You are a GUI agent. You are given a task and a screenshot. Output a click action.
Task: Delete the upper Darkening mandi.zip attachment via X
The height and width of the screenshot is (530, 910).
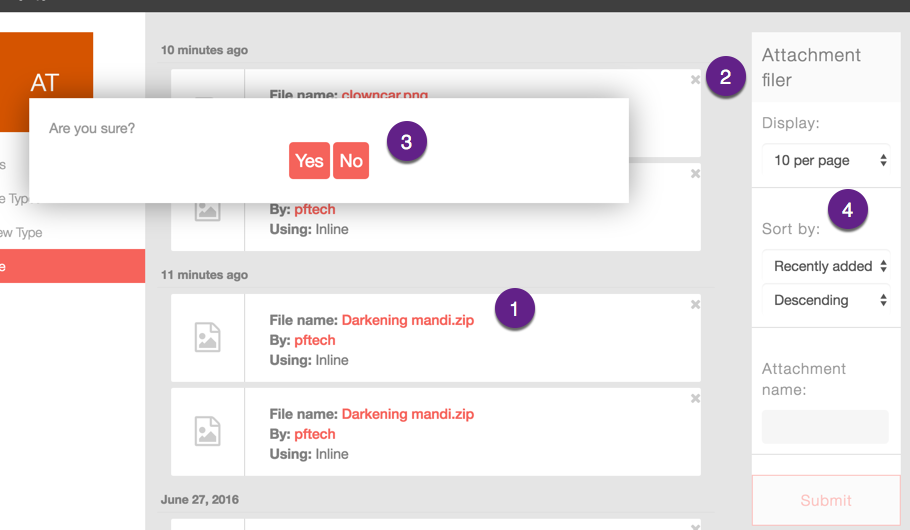(695, 304)
